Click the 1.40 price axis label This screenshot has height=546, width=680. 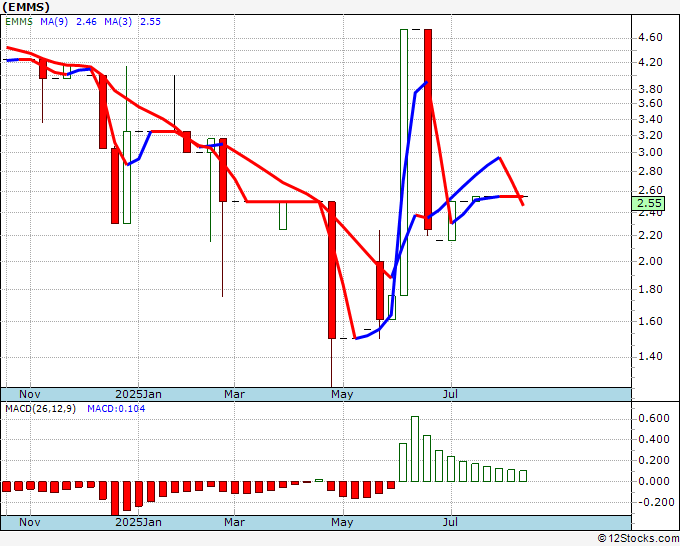click(x=650, y=356)
